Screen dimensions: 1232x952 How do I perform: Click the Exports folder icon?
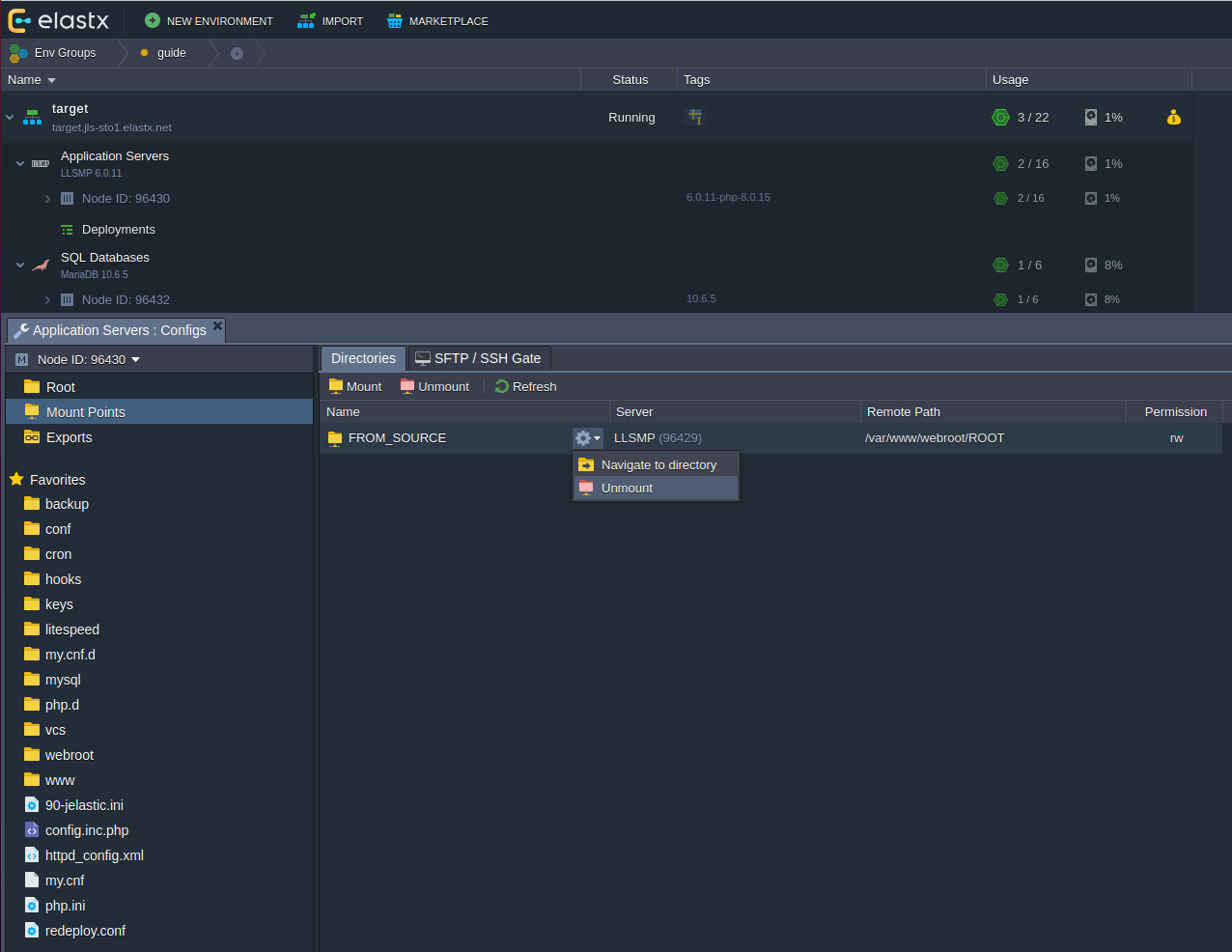click(x=32, y=437)
